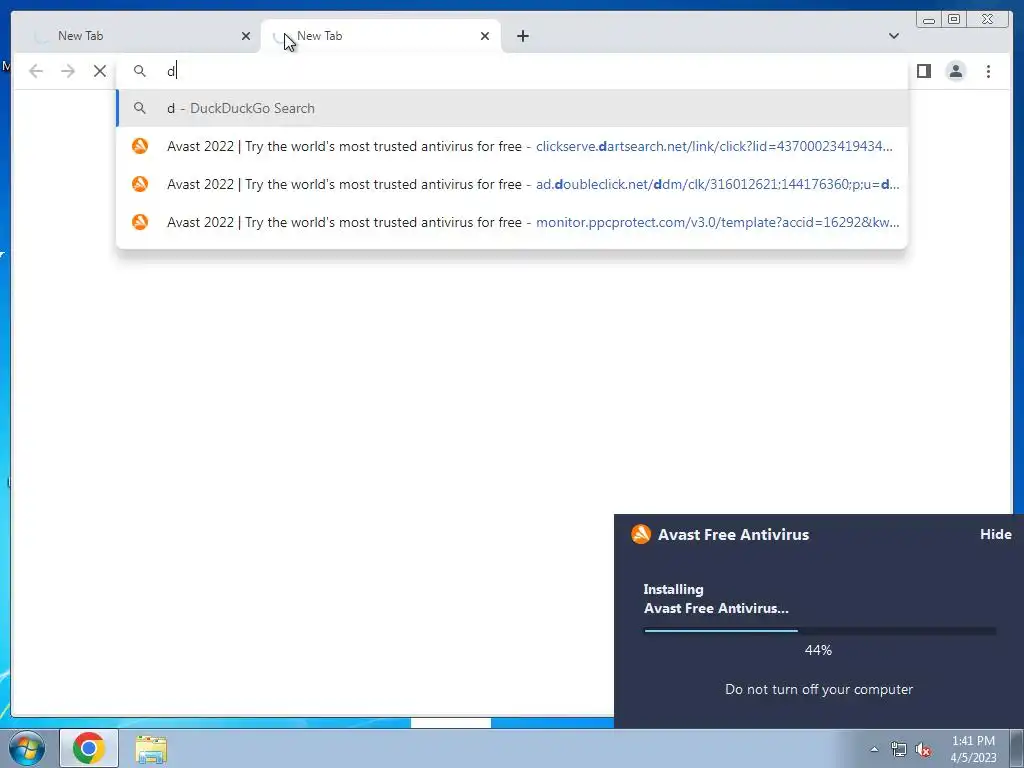Click the magnifier icon of the DuckDuckGo suggestion
The image size is (1024, 768).
click(x=140, y=108)
